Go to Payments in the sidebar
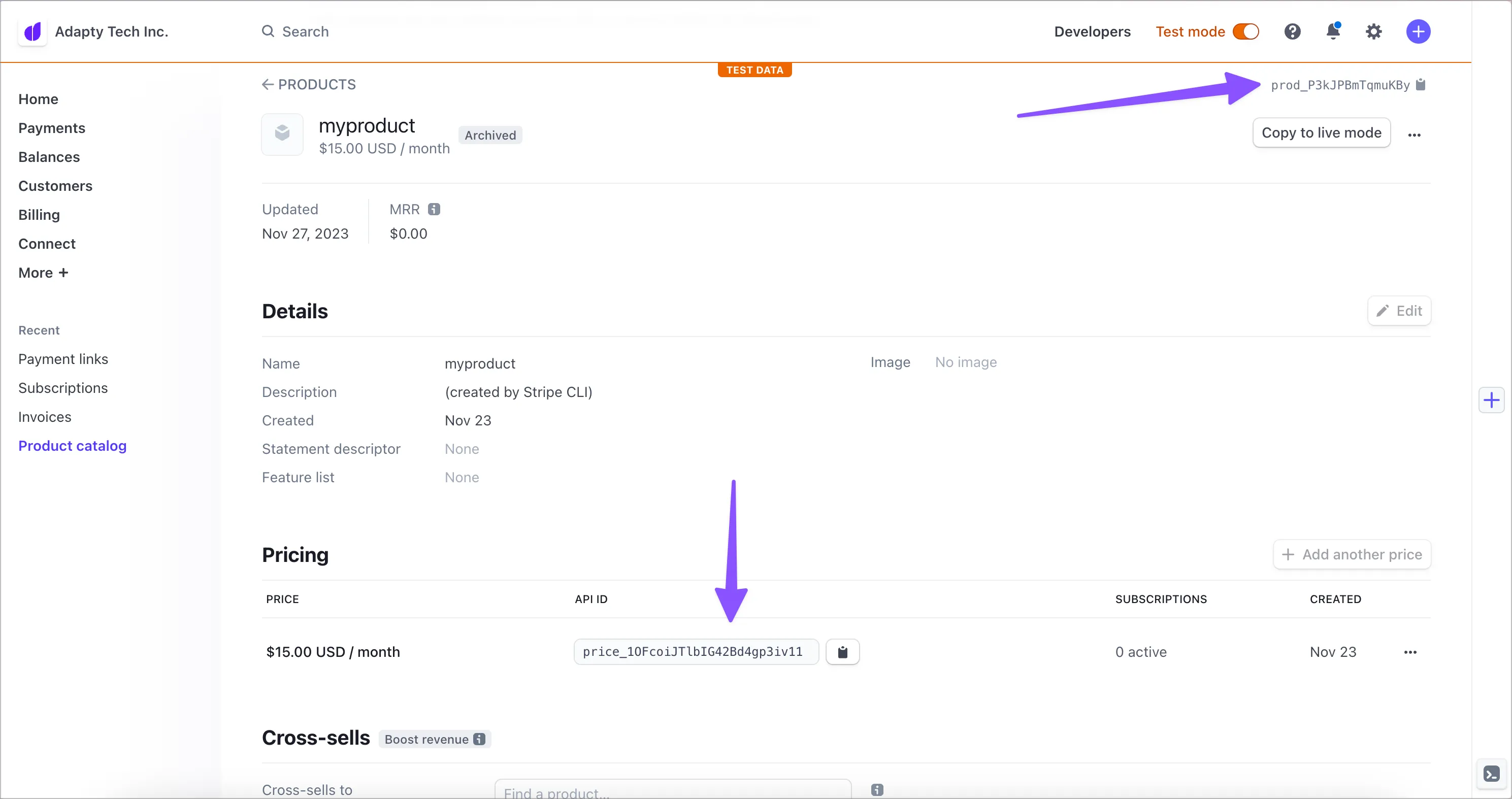Screen dimensions: 1512x799 [52, 128]
